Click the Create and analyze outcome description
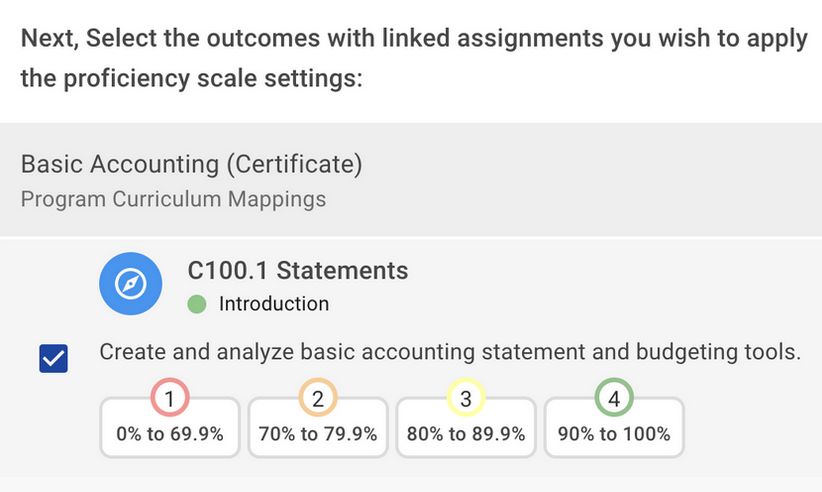Screen dimensions: 822x492 (x=450, y=352)
